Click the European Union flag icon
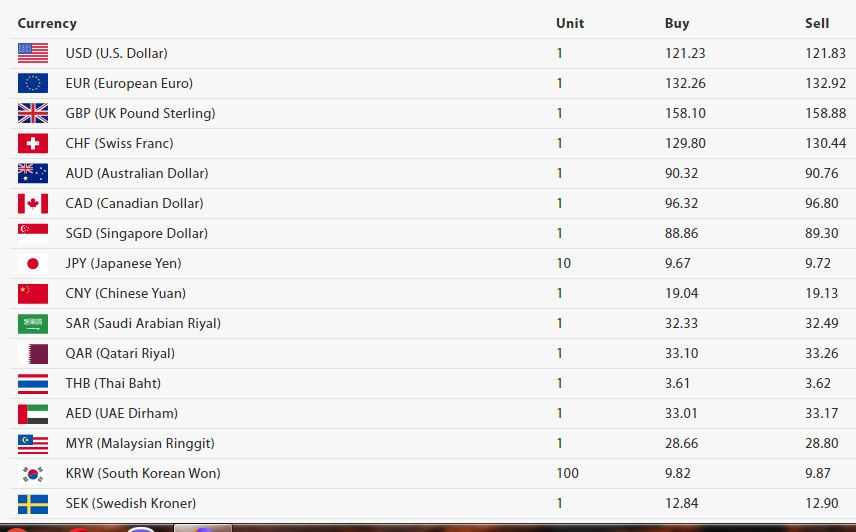 33,83
